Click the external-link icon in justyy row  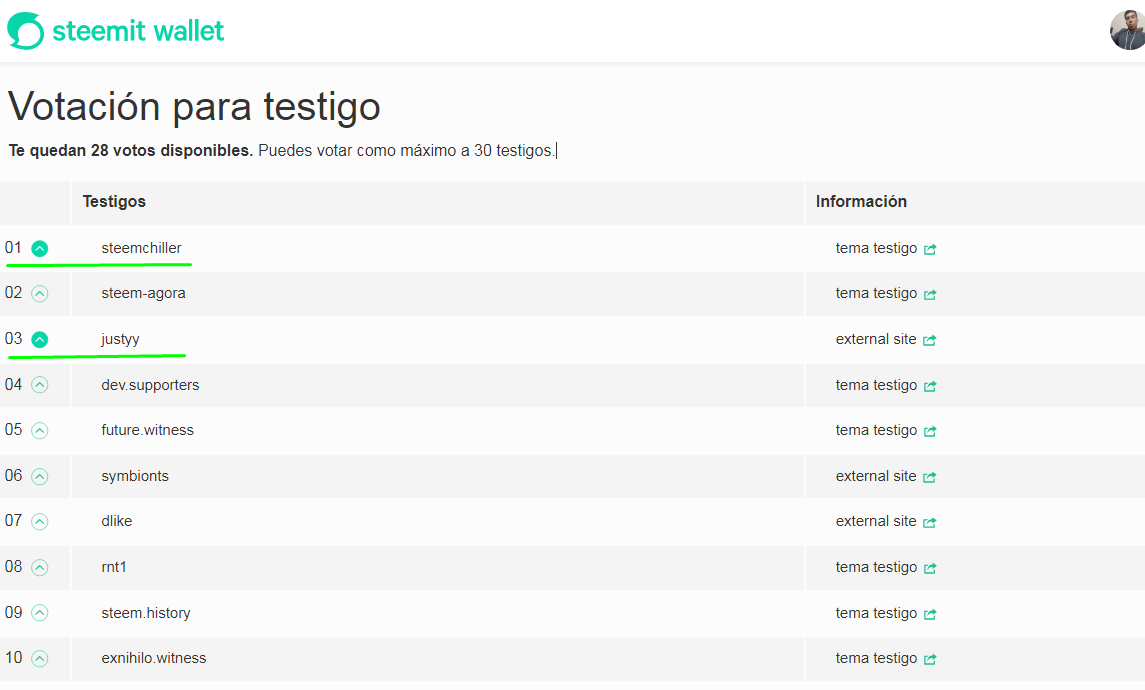tap(930, 340)
